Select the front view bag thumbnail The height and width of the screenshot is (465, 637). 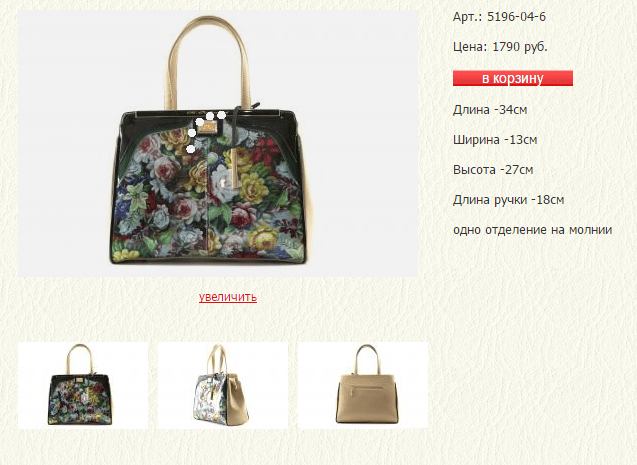click(x=83, y=385)
